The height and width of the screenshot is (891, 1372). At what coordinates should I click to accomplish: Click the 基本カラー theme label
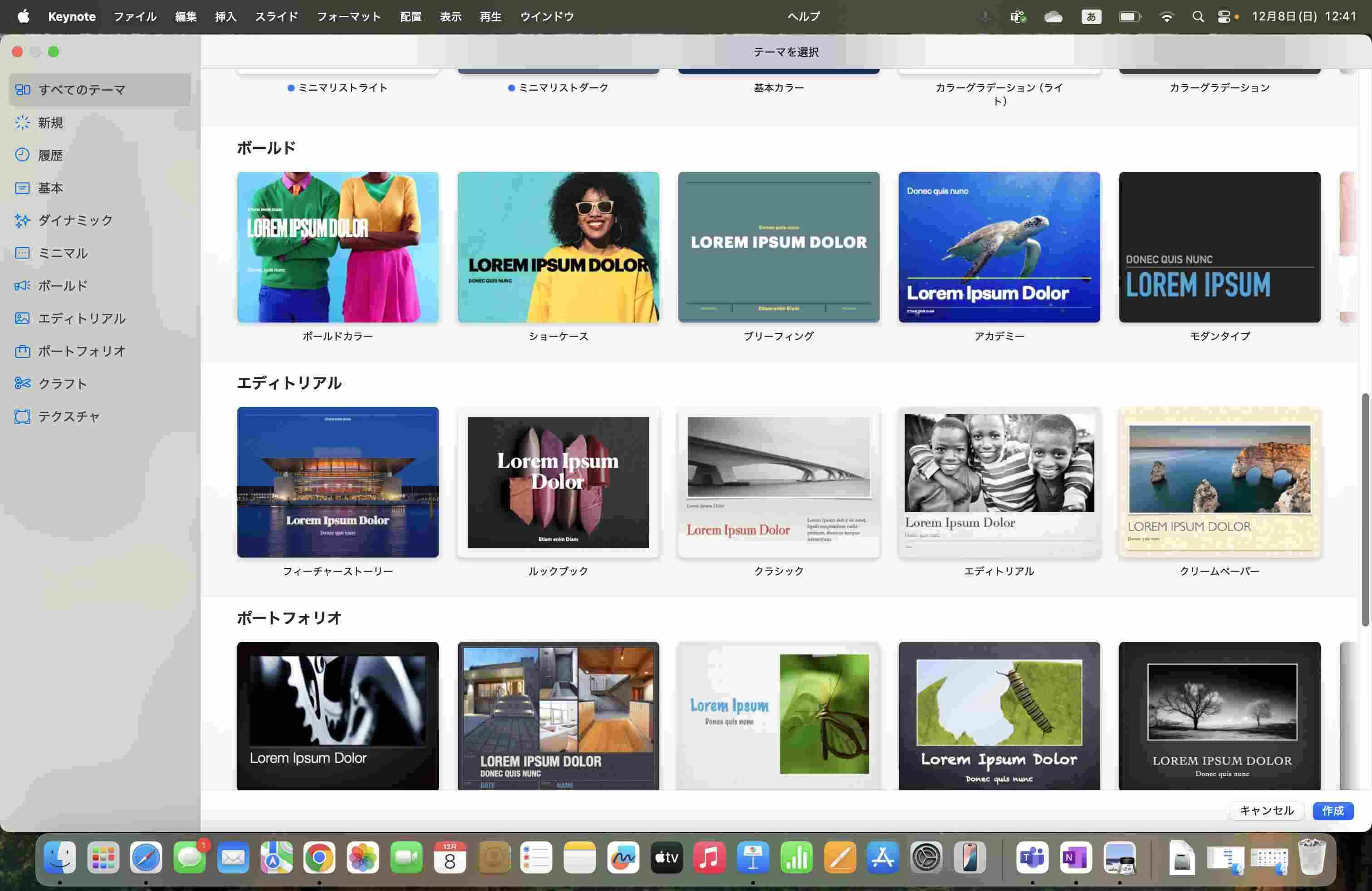pyautogui.click(x=779, y=88)
